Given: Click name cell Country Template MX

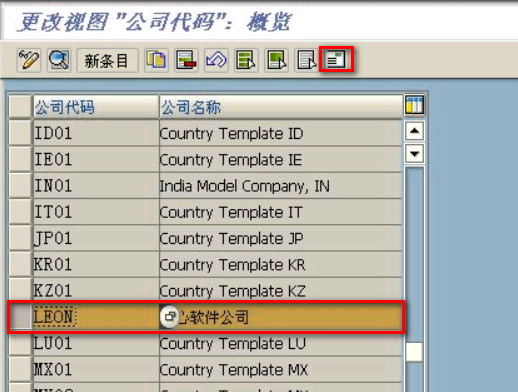Looking at the screenshot, I should click(x=281, y=370).
